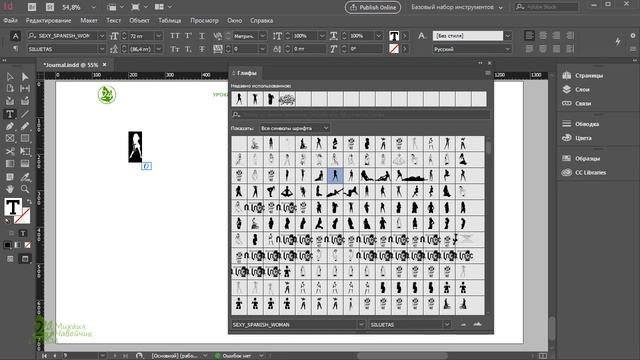640x360 pixels.
Task: Open the Glyphs panel flyout menu
Action: (x=488, y=73)
